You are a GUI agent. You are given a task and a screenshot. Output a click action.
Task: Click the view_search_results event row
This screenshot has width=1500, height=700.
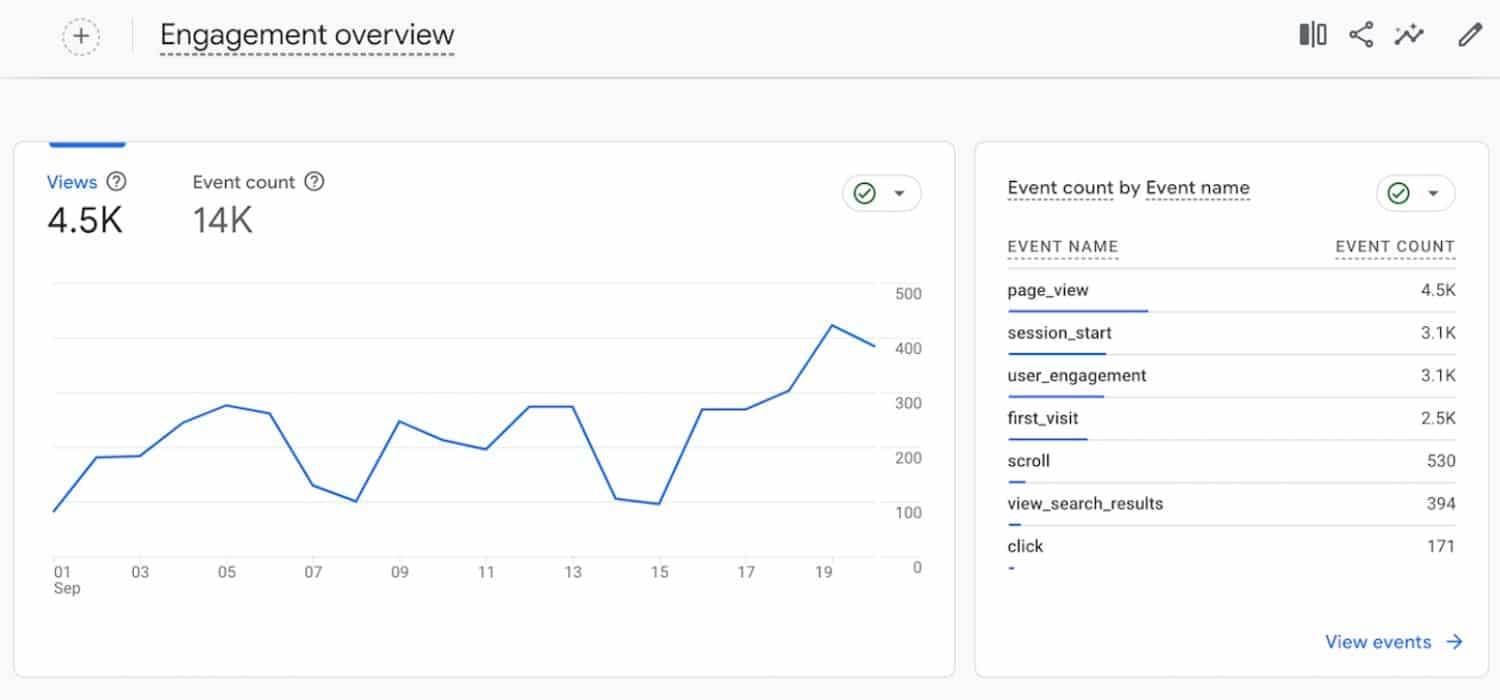pos(1231,504)
